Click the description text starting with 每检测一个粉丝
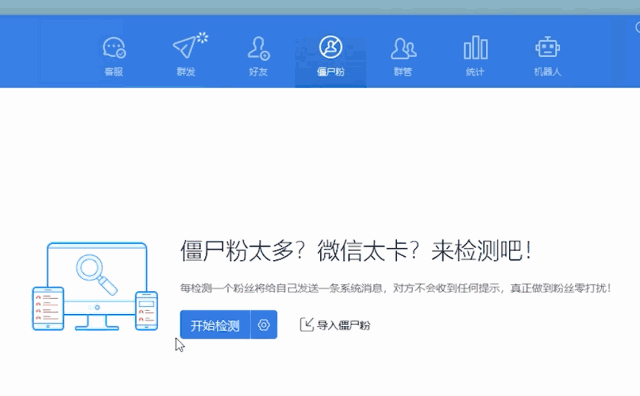The width and height of the screenshot is (640, 396). [x=396, y=288]
